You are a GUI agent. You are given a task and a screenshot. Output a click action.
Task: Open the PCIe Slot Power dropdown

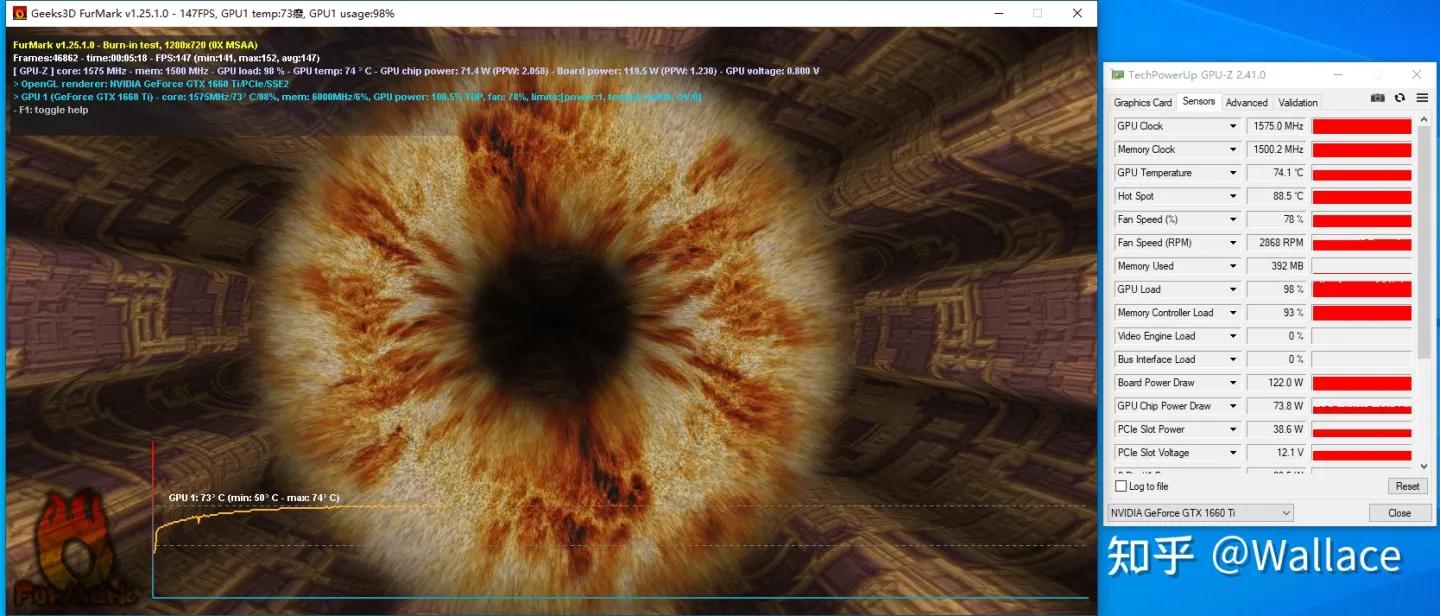coord(1234,429)
